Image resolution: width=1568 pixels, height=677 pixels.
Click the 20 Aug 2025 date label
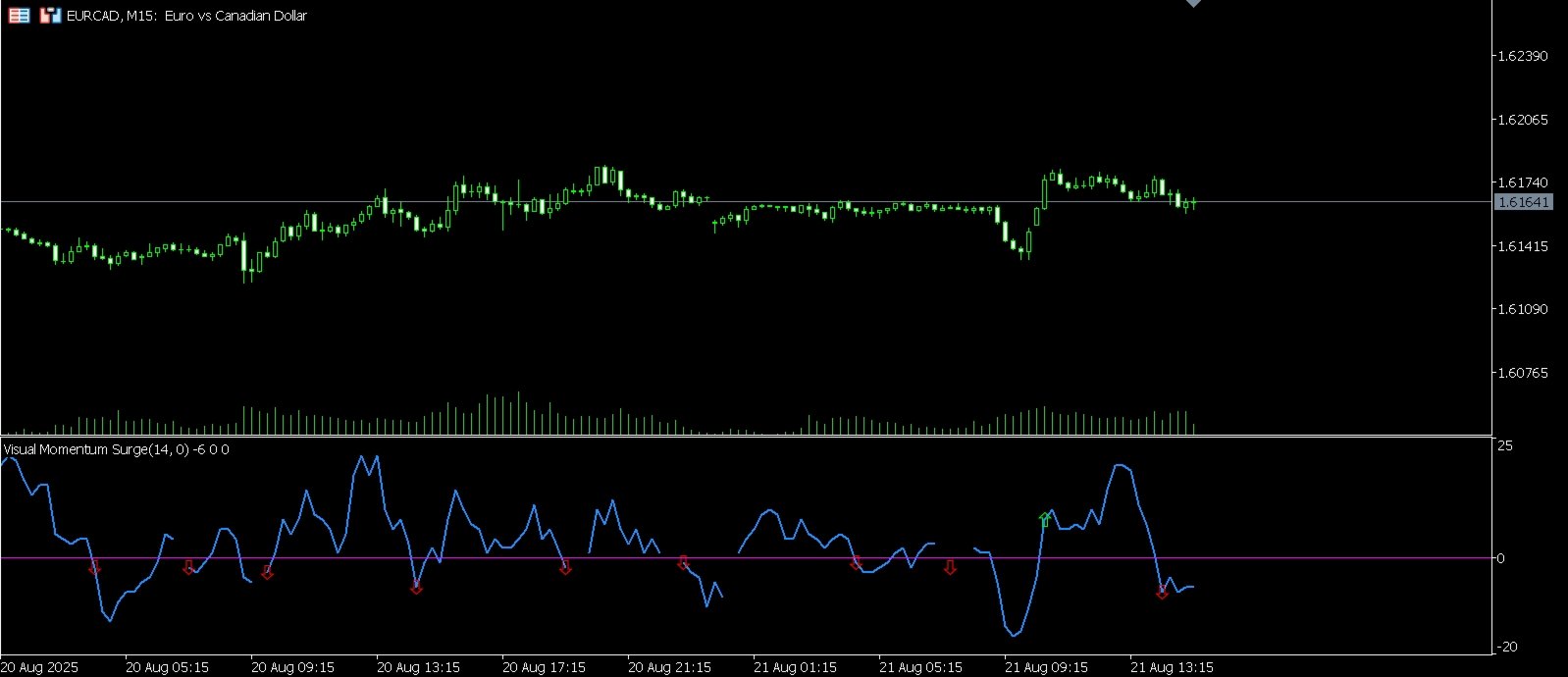39,667
